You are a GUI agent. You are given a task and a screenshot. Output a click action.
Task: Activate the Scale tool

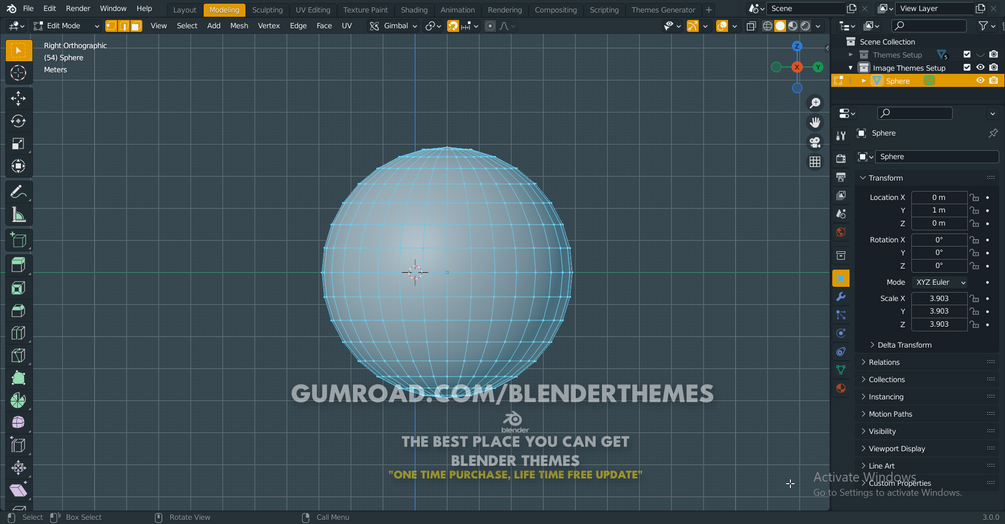pyautogui.click(x=19, y=143)
